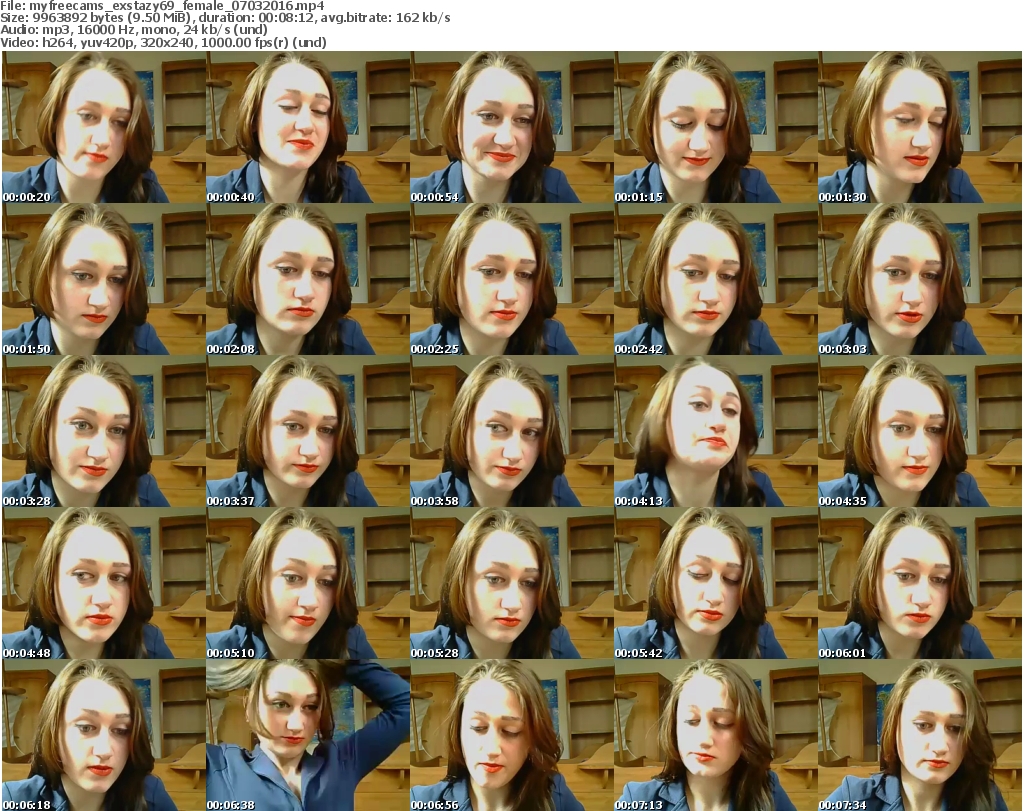Image resolution: width=1024 pixels, height=811 pixels.
Task: Select the thumbnail at 00:01:30
Action: point(919,127)
